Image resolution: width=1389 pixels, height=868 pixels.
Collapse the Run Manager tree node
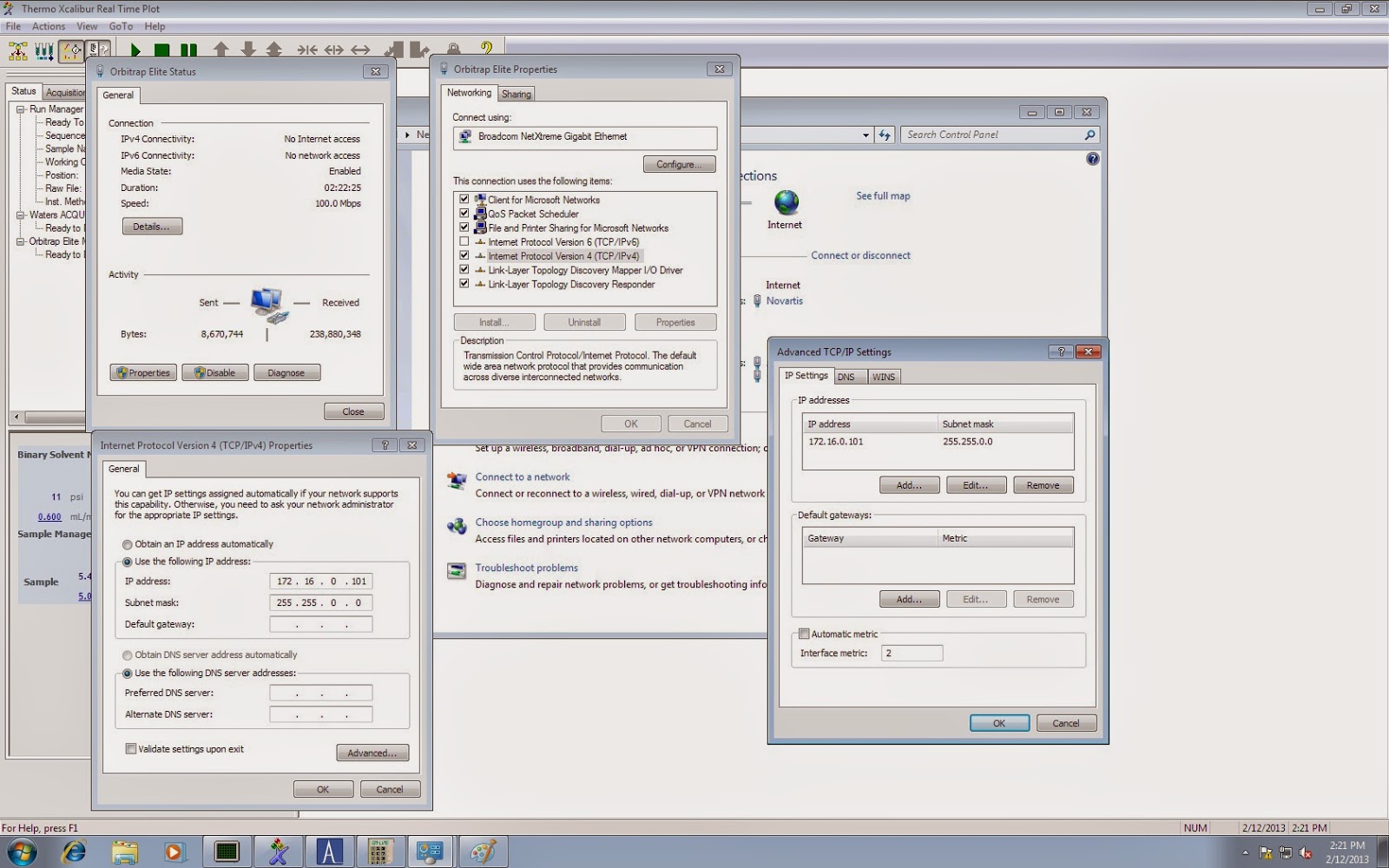pos(21,109)
